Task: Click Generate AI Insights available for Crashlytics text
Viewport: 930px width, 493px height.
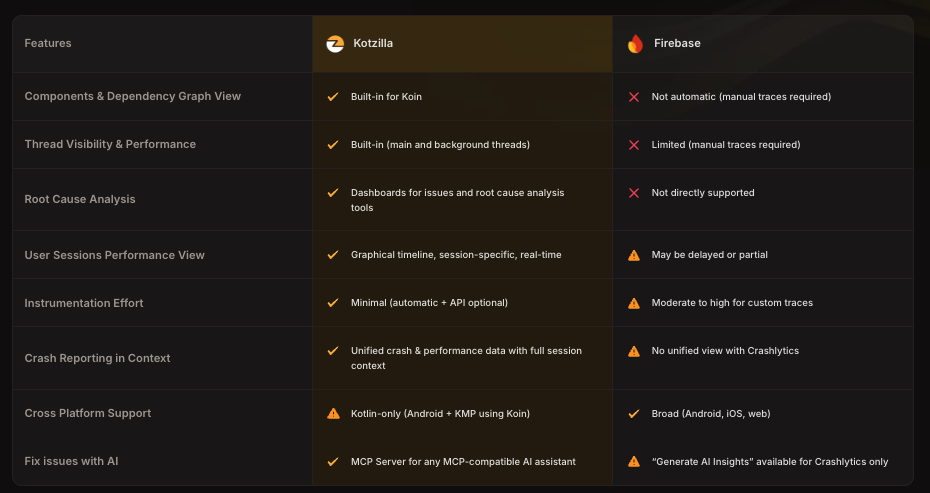Action: point(770,462)
